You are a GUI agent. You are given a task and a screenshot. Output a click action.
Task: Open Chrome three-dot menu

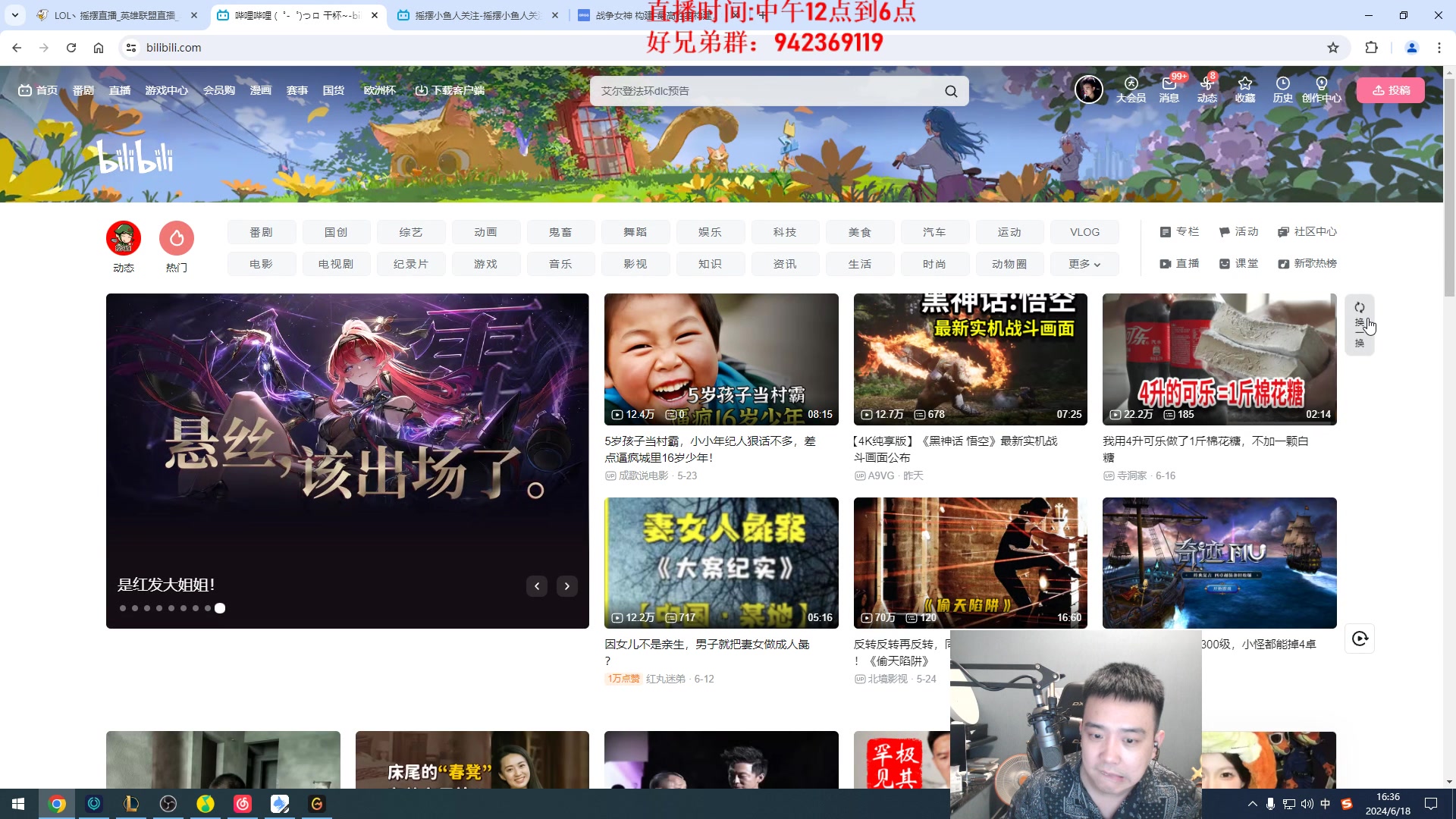[1439, 48]
